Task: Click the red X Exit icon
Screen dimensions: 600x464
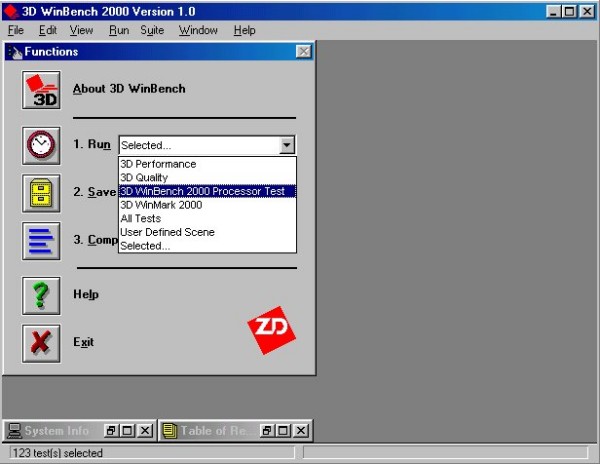Action: (x=41, y=344)
